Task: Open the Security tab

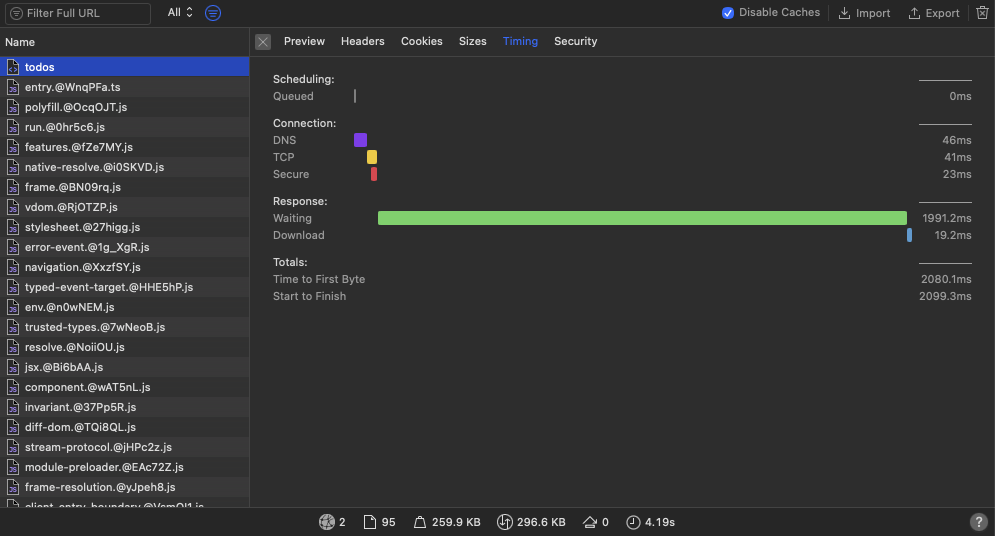Action: click(x=575, y=41)
